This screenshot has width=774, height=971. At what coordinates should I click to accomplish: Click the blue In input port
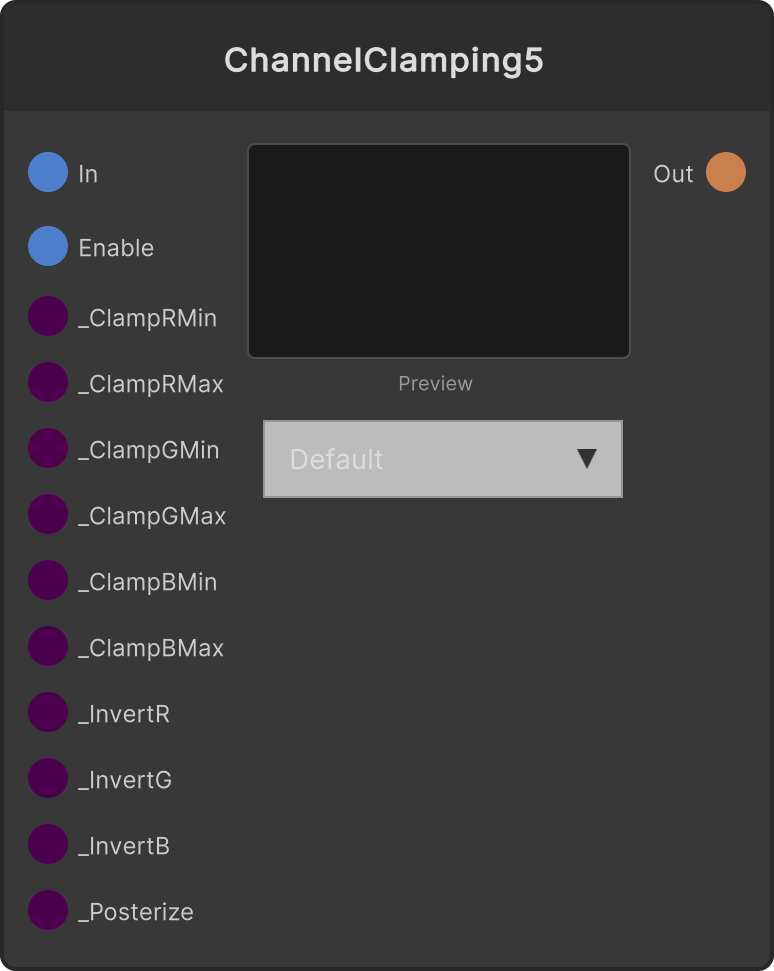[48, 172]
